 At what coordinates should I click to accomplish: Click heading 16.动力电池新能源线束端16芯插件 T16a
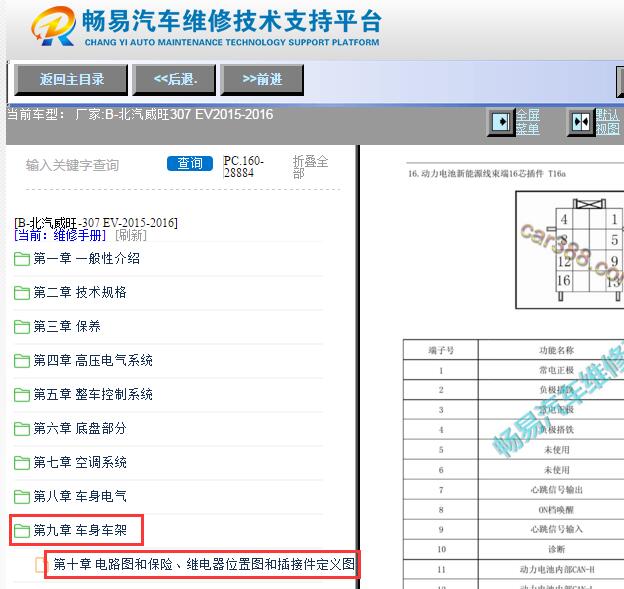(x=487, y=174)
